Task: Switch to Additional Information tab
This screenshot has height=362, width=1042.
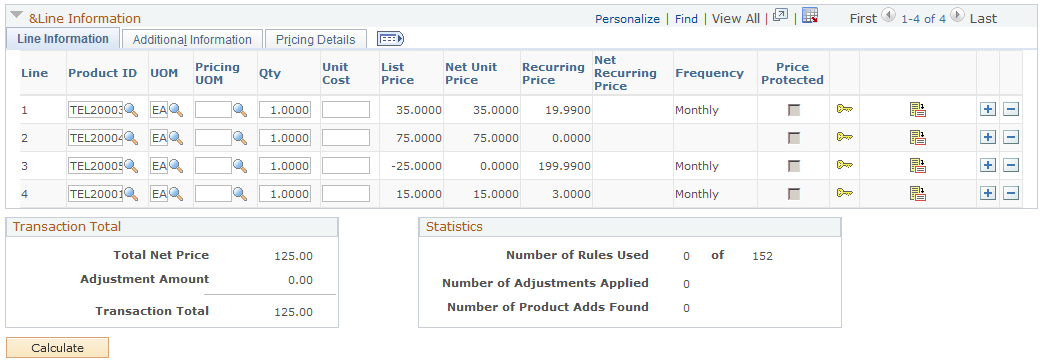Action: click(192, 40)
